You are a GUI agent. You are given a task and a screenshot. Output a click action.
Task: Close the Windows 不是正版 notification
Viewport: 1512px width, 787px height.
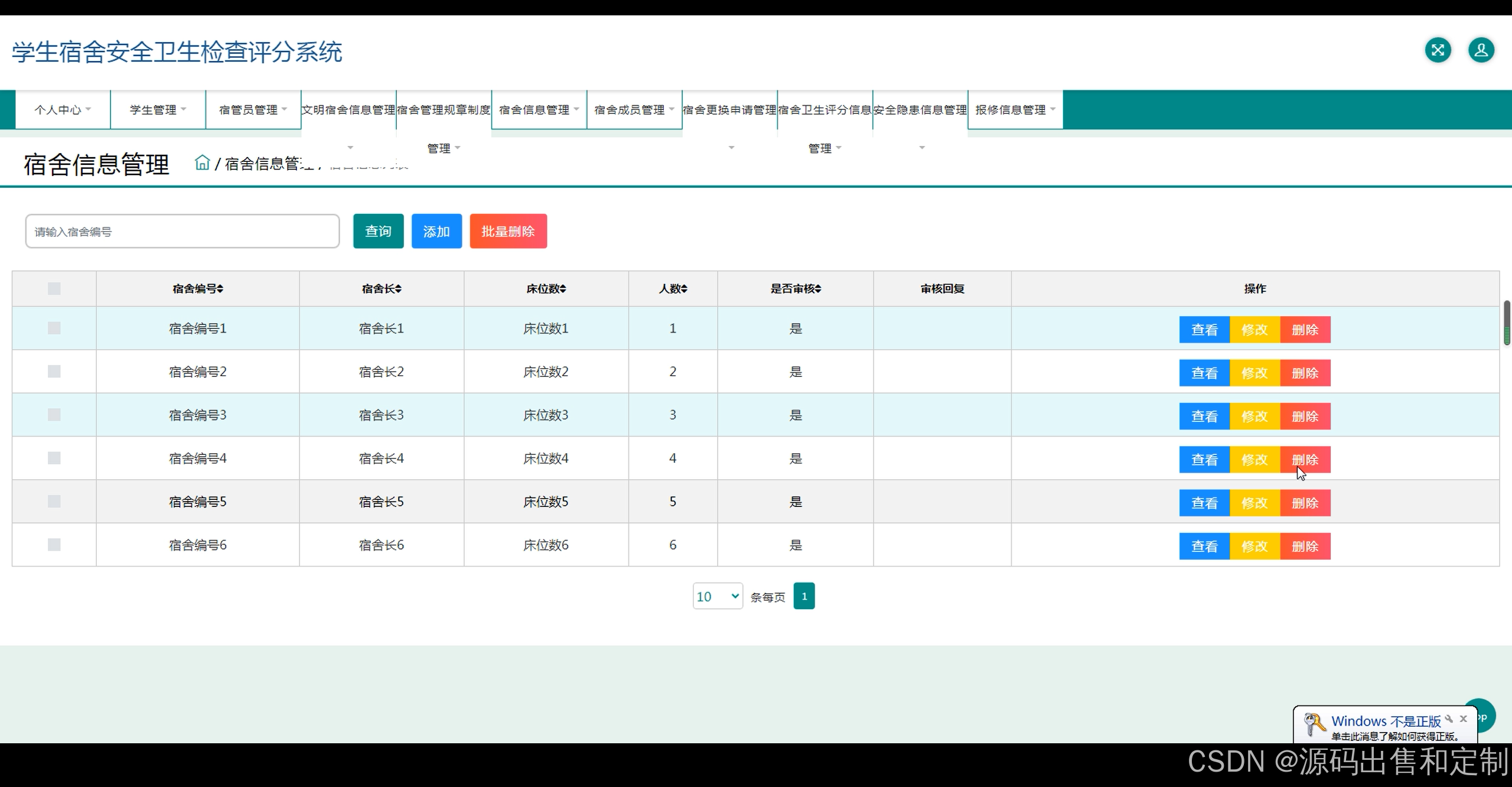(x=1463, y=719)
